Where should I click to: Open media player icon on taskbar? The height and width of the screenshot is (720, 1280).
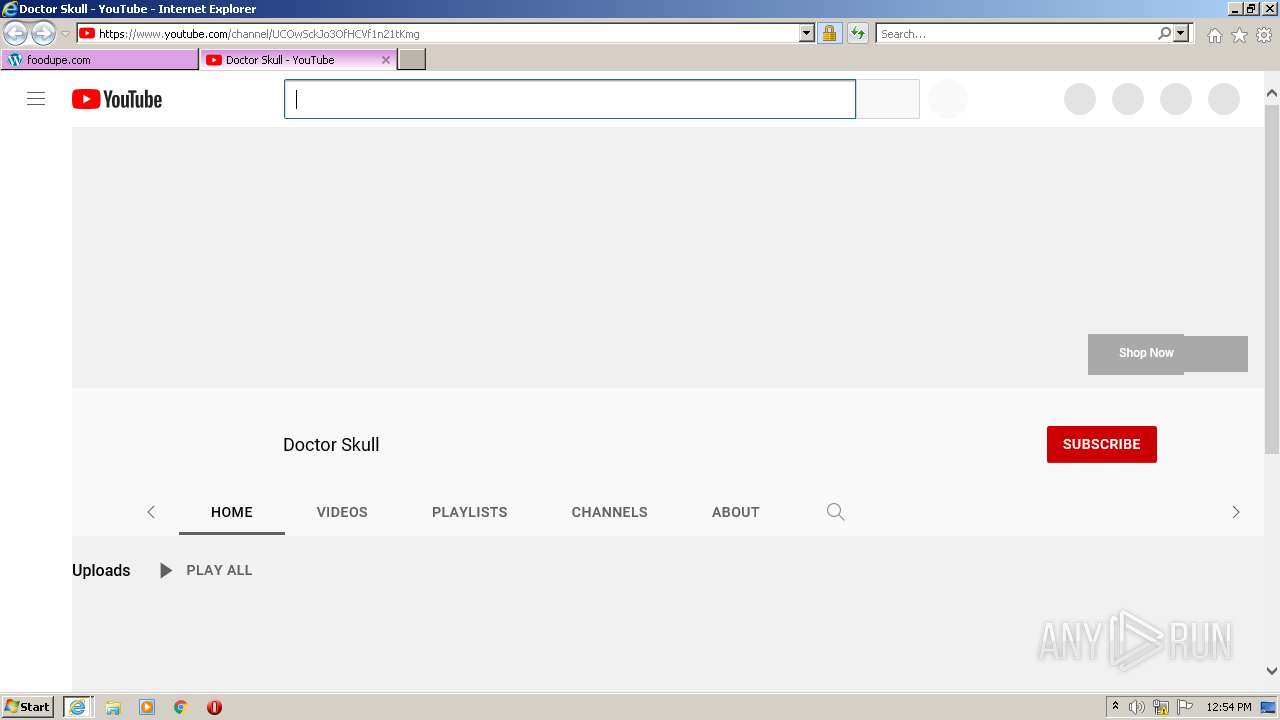coord(147,707)
